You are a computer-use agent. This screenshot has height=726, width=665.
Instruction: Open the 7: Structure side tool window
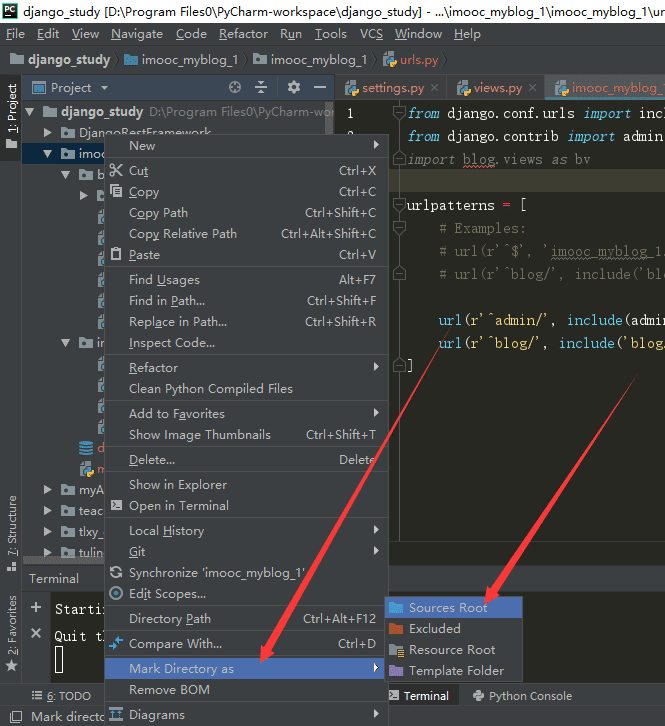coord(12,532)
